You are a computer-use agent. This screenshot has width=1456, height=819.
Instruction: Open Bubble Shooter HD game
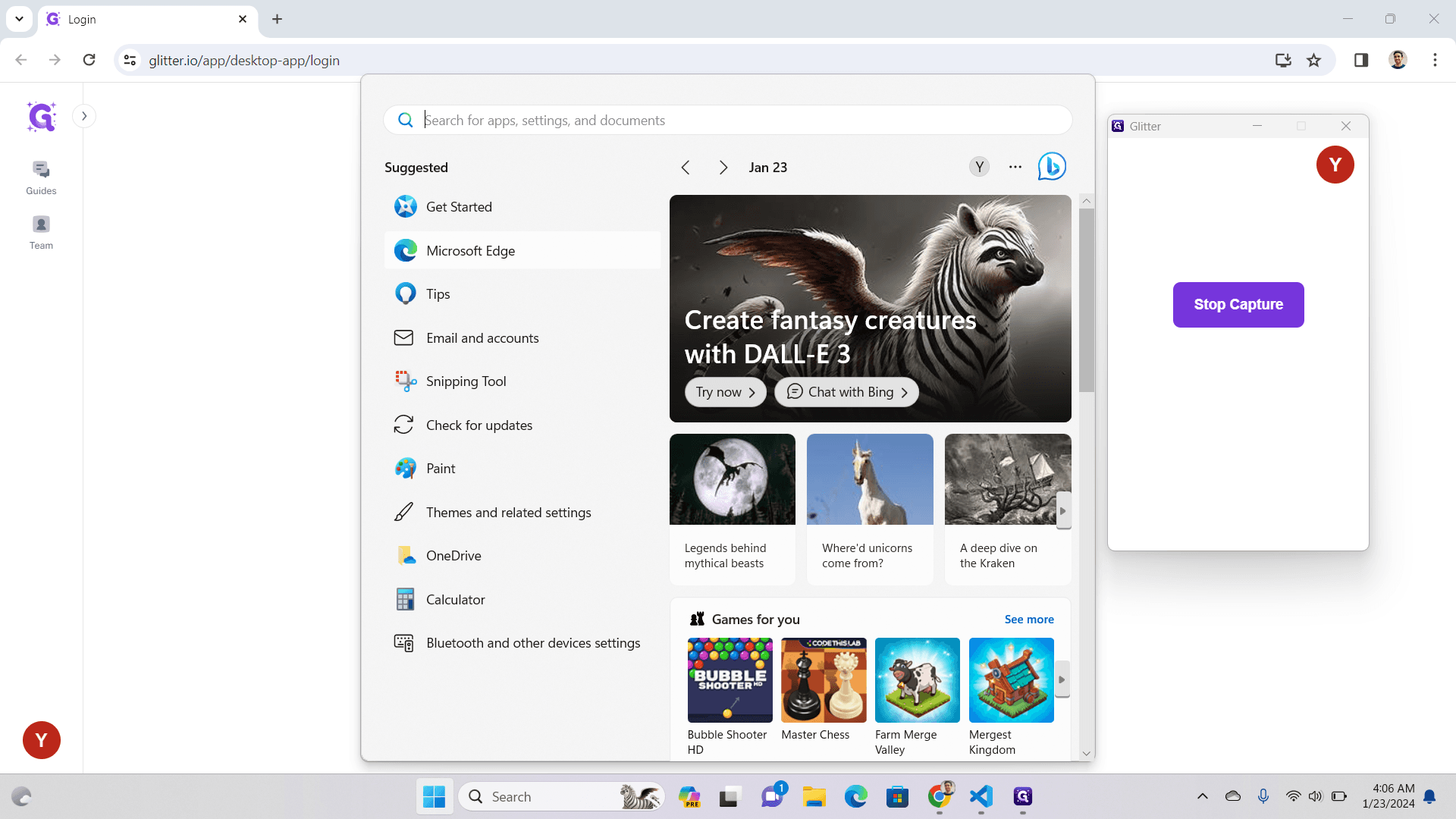point(730,697)
